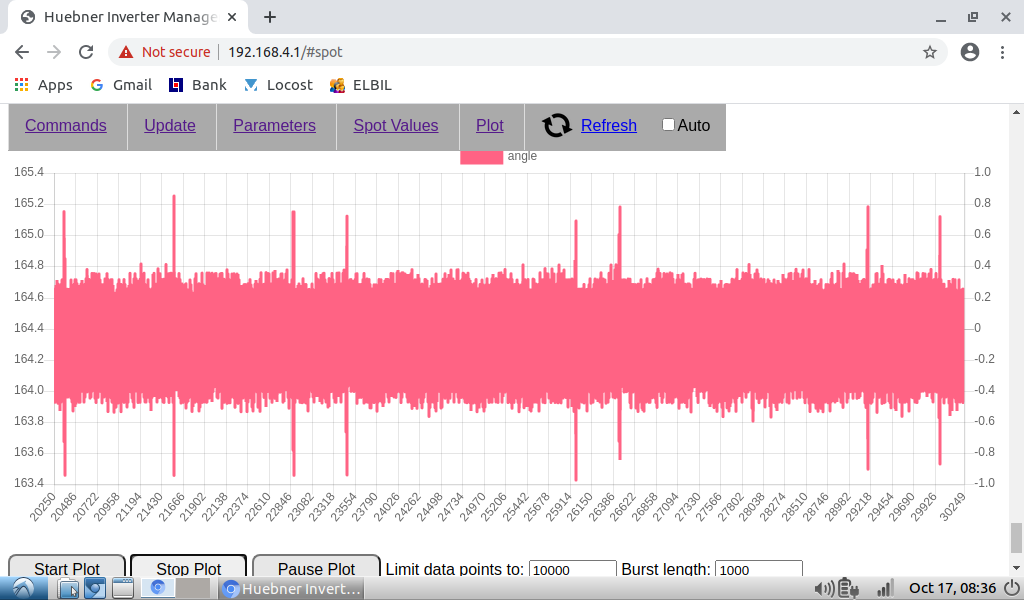
Task: Open the Commands tab
Action: click(x=66, y=125)
